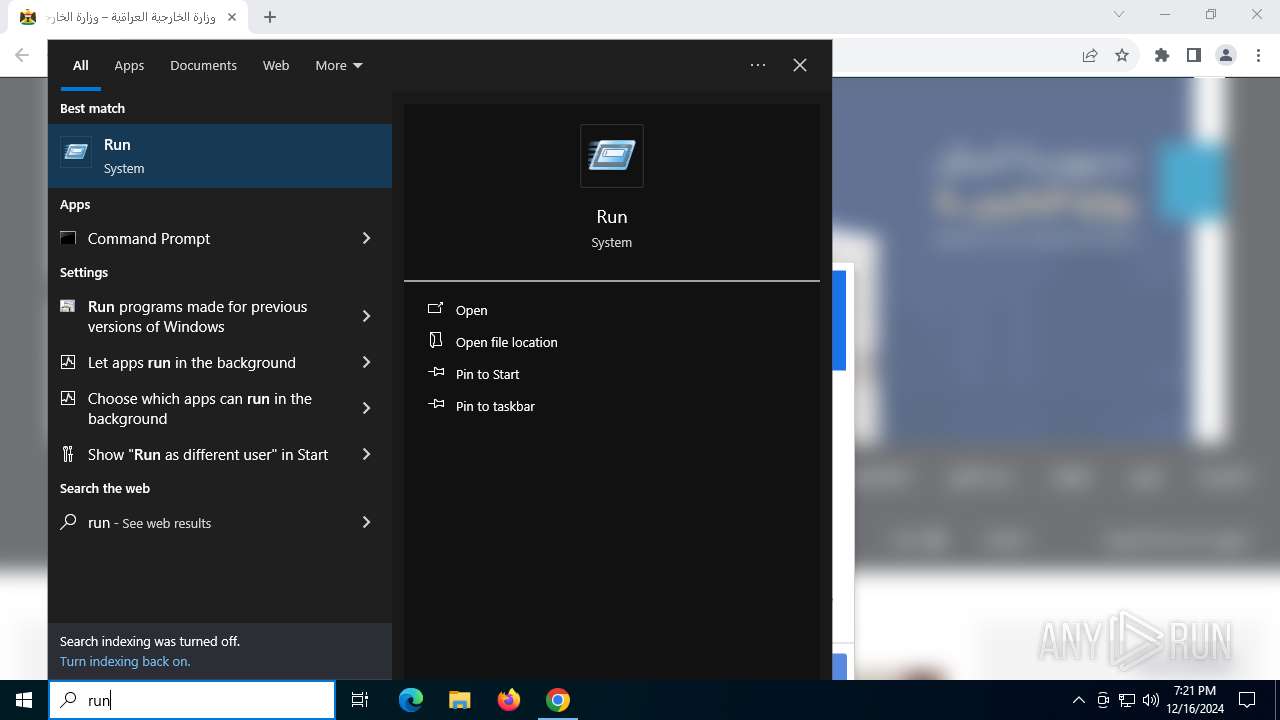This screenshot has width=1280, height=720.
Task: Launch Firefox from the taskbar
Action: (x=509, y=700)
